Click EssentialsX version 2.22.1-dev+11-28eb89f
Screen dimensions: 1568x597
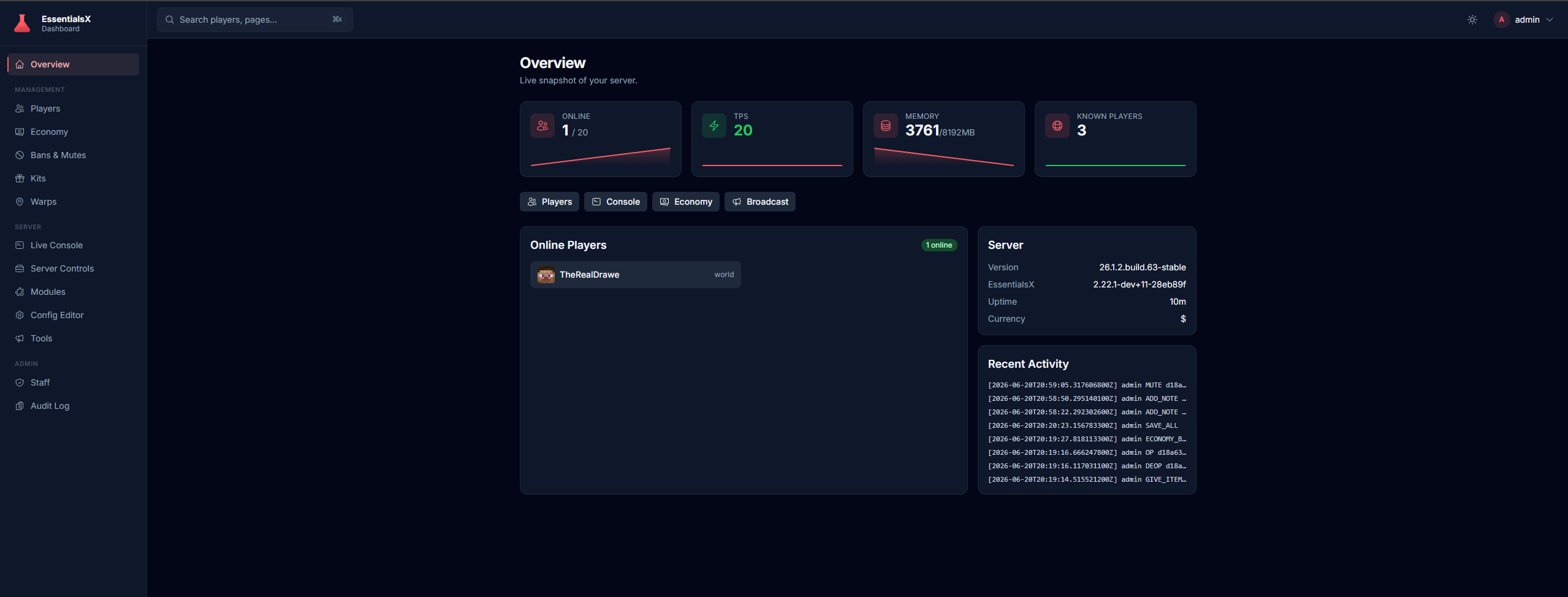pyautogui.click(x=1139, y=284)
